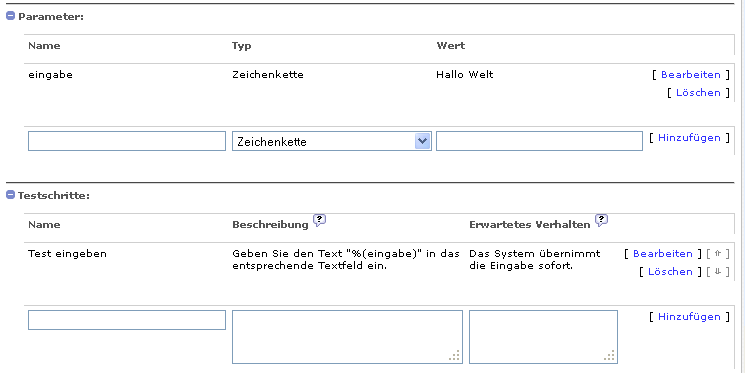This screenshot has height=373, width=745.
Task: Collapse the Testschritte section
Action: (x=10, y=195)
